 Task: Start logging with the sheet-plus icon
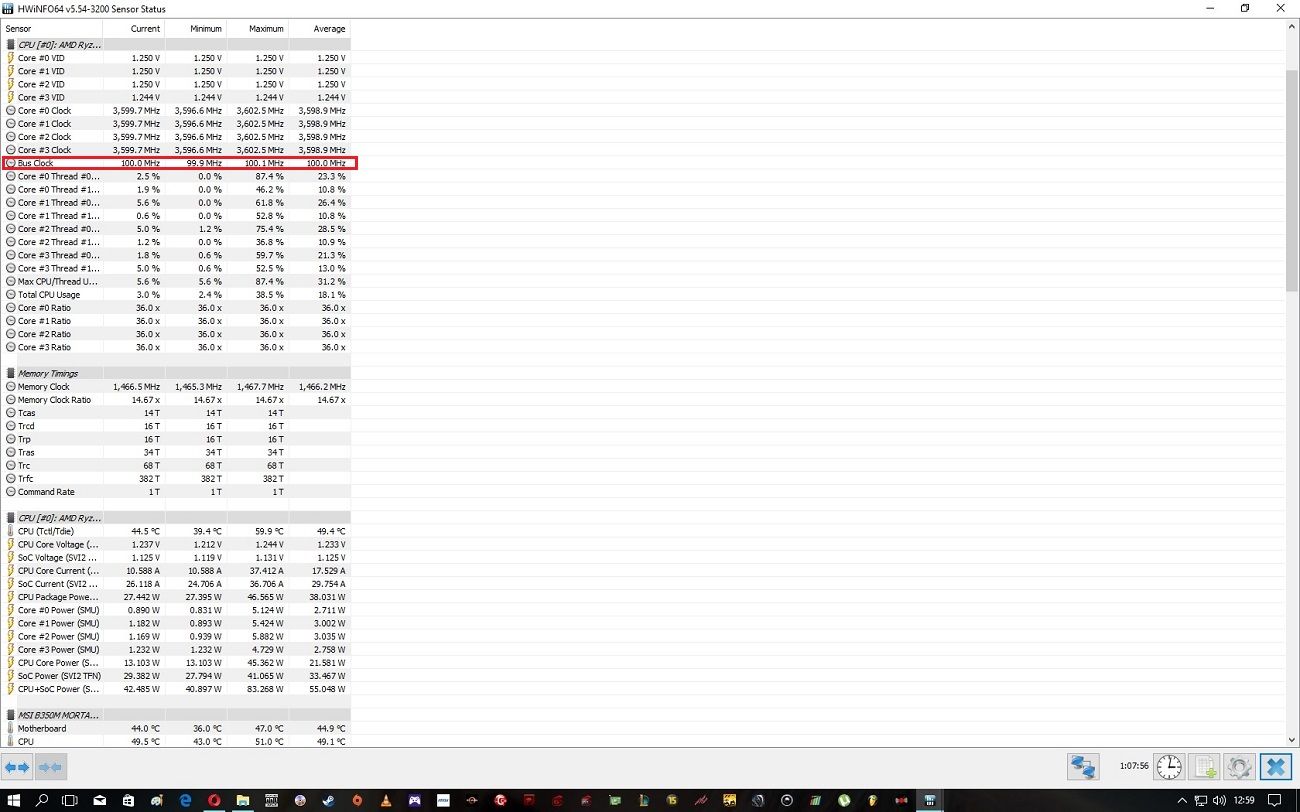(x=1206, y=767)
